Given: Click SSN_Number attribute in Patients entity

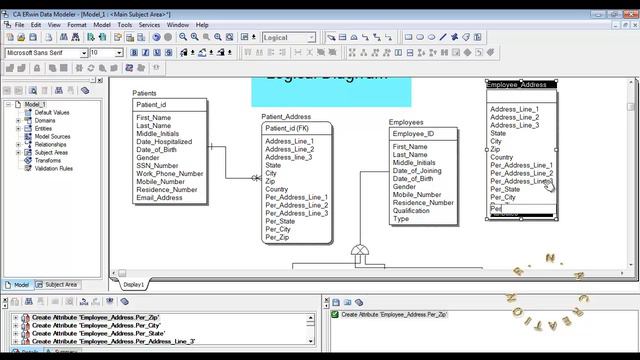Looking at the screenshot, I should tap(157, 166).
